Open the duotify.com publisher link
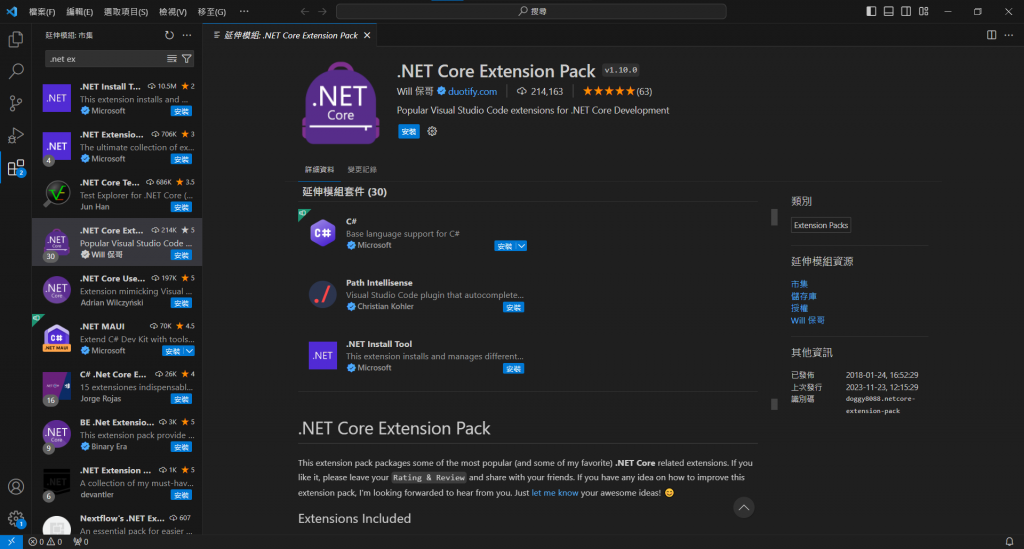Screen dimensions: 1024x549 (473, 91)
